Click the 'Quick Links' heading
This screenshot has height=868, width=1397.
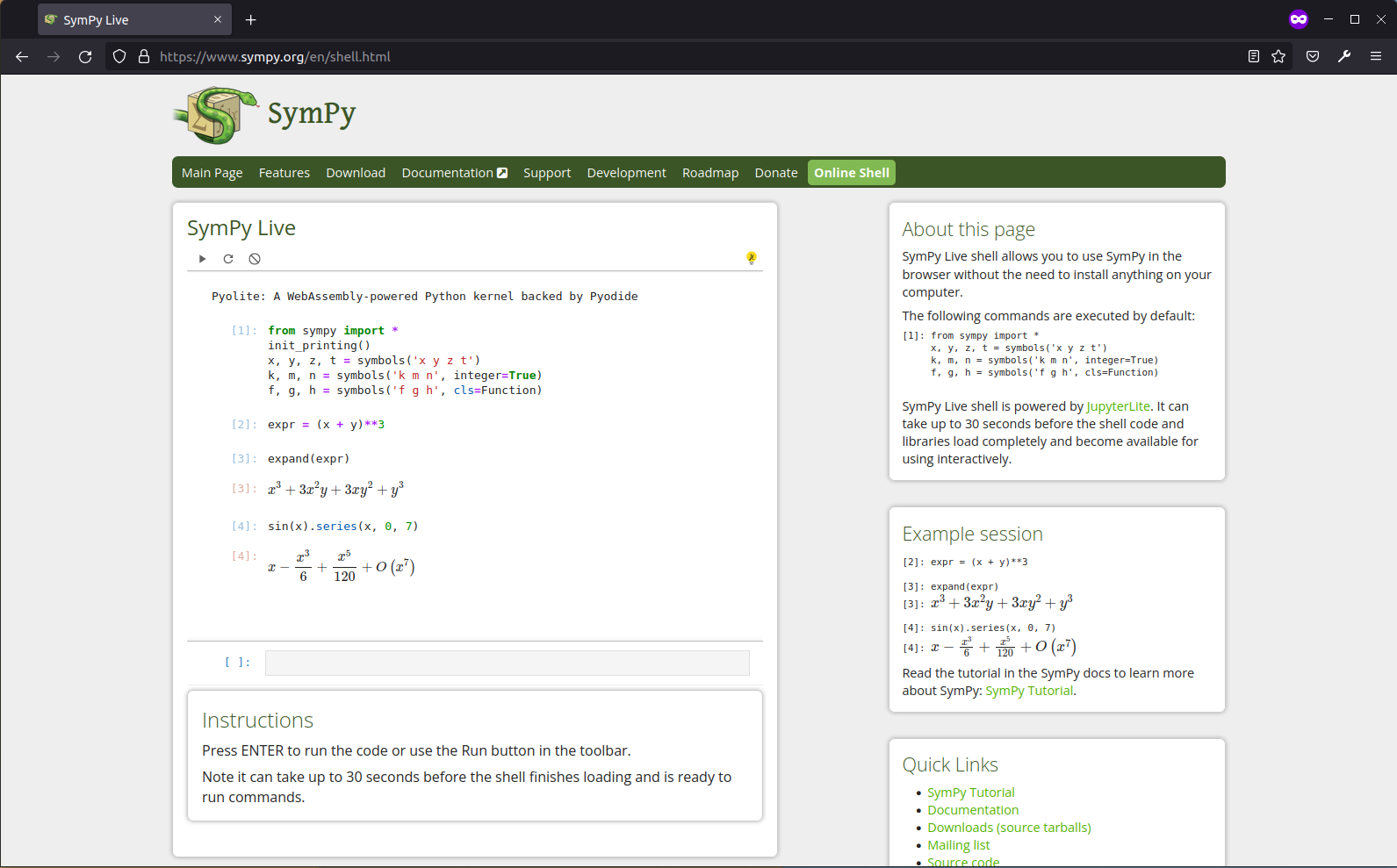pos(950,764)
